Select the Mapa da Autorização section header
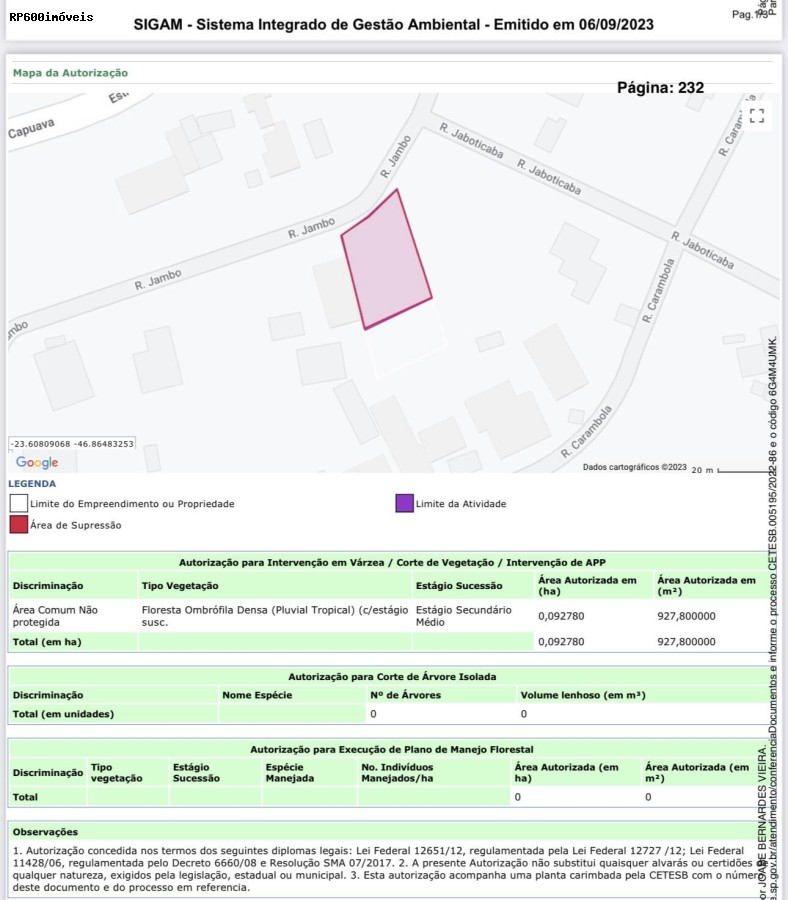788x900 pixels. tap(70, 73)
